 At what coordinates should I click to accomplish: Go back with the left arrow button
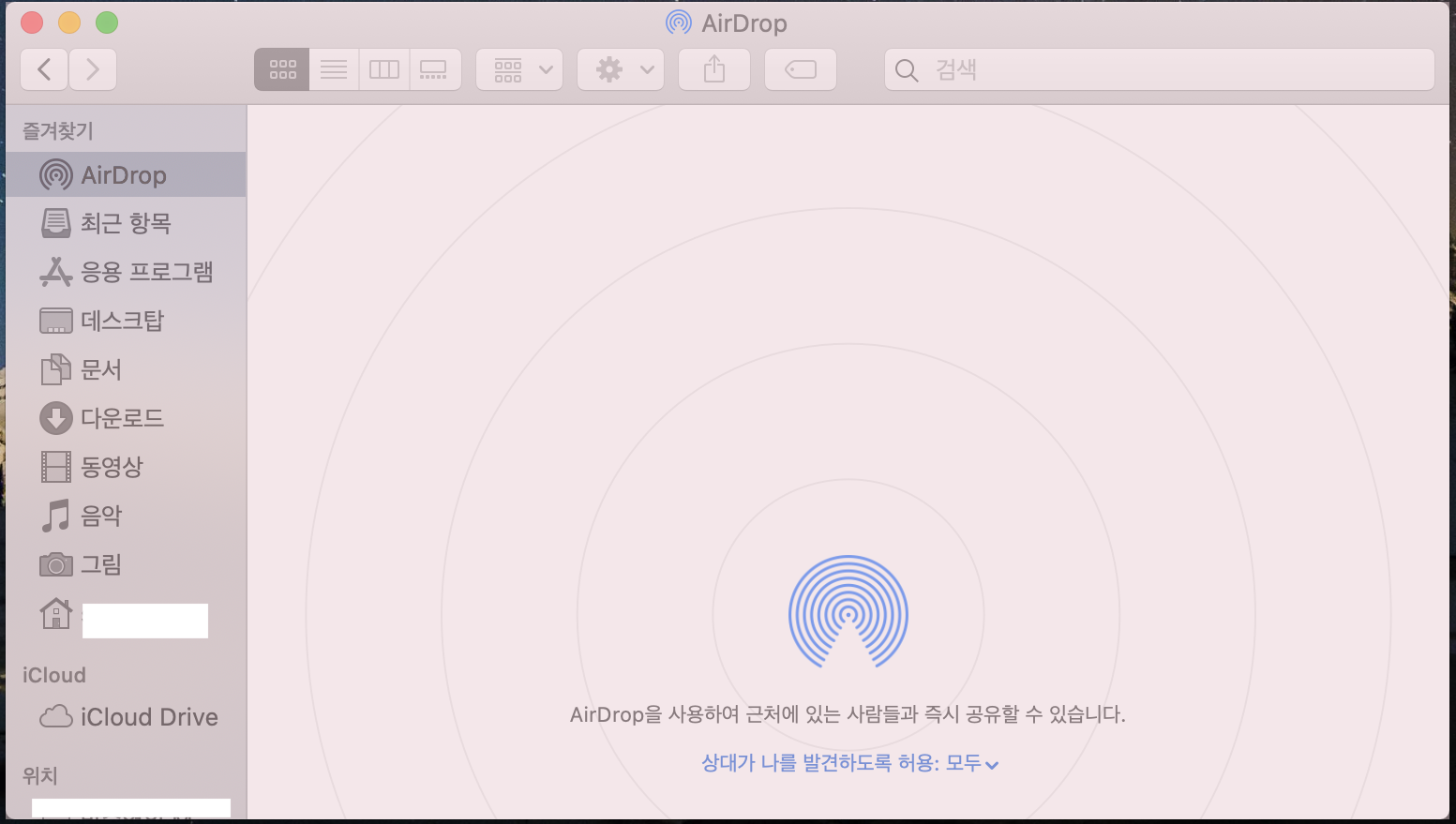click(x=44, y=69)
